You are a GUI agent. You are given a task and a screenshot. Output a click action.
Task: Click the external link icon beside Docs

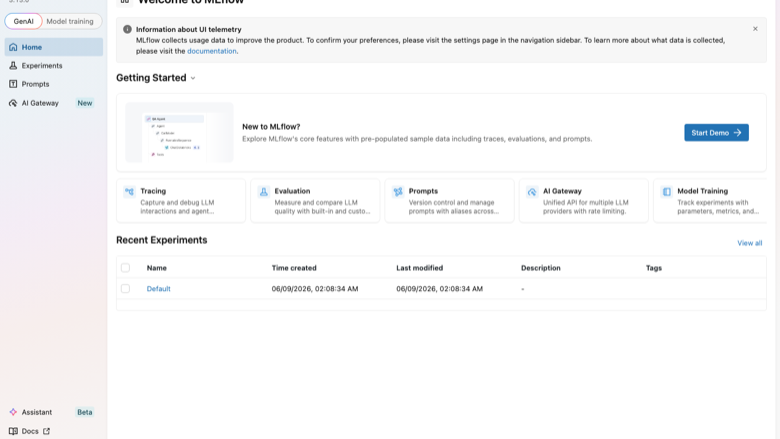pyautogui.click(x=46, y=431)
